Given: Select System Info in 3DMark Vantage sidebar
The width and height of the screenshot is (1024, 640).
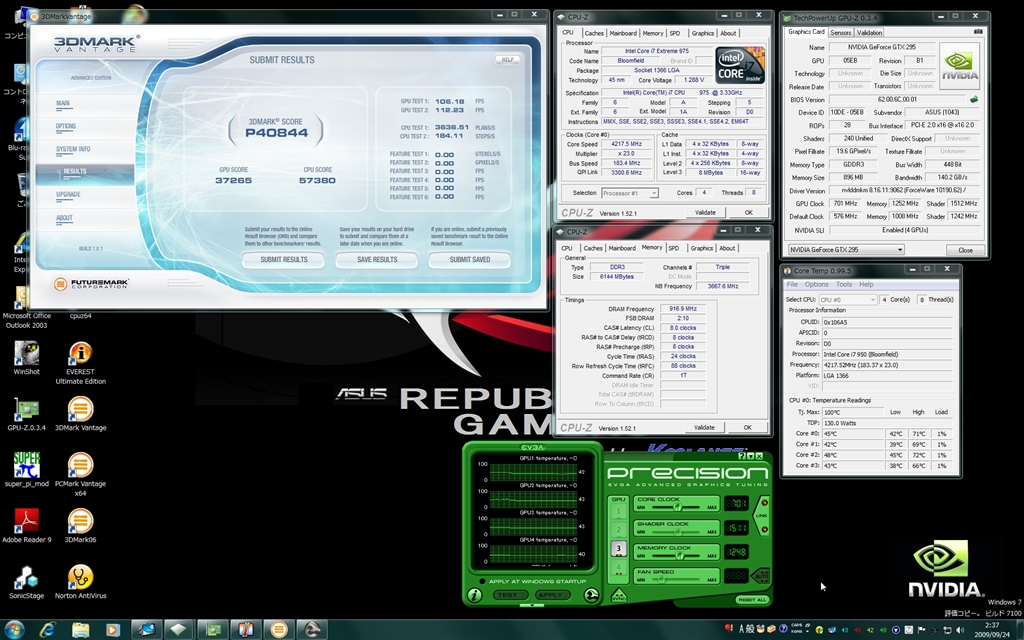Looking at the screenshot, I should point(73,149).
